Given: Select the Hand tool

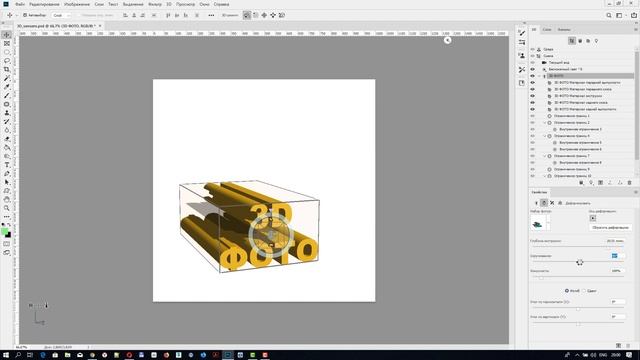Looking at the screenshot, I should pyautogui.click(x=7, y=200).
